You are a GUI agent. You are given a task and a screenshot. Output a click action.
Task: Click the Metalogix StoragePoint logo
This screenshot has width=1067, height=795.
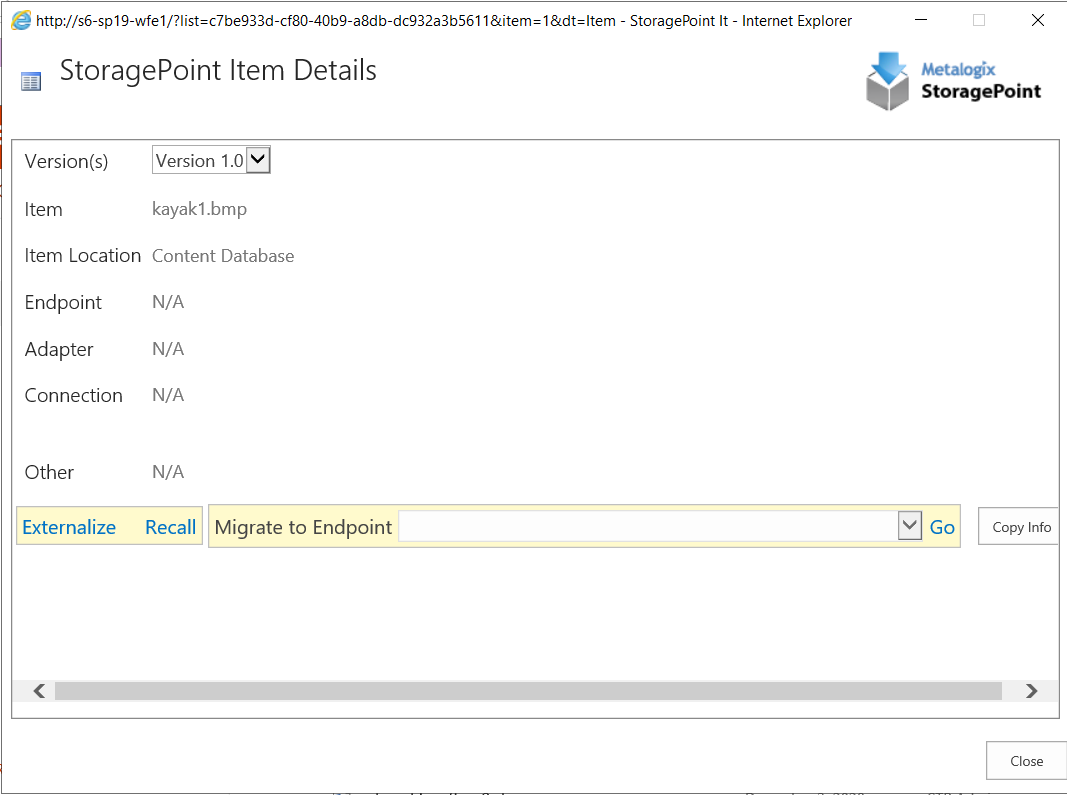coord(953,81)
